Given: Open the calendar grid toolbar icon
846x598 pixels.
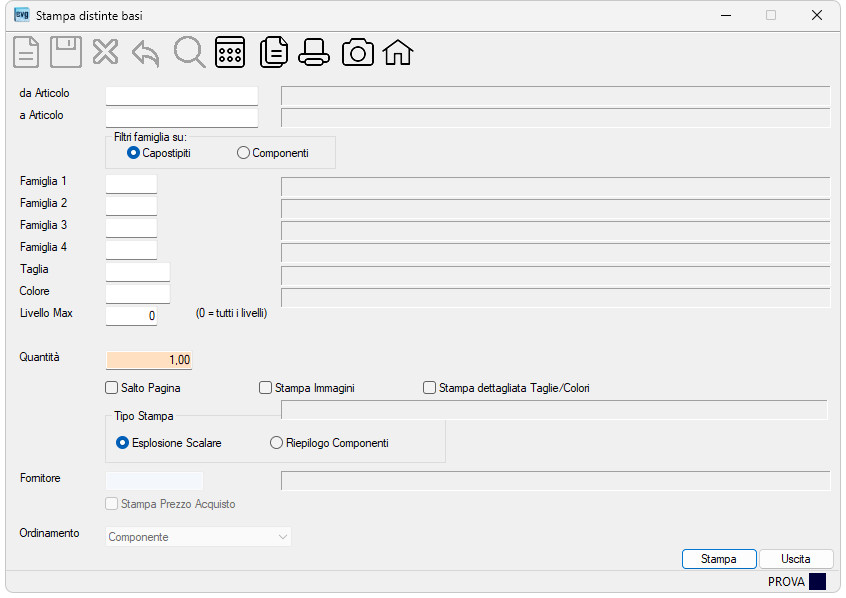Looking at the screenshot, I should click(x=230, y=52).
